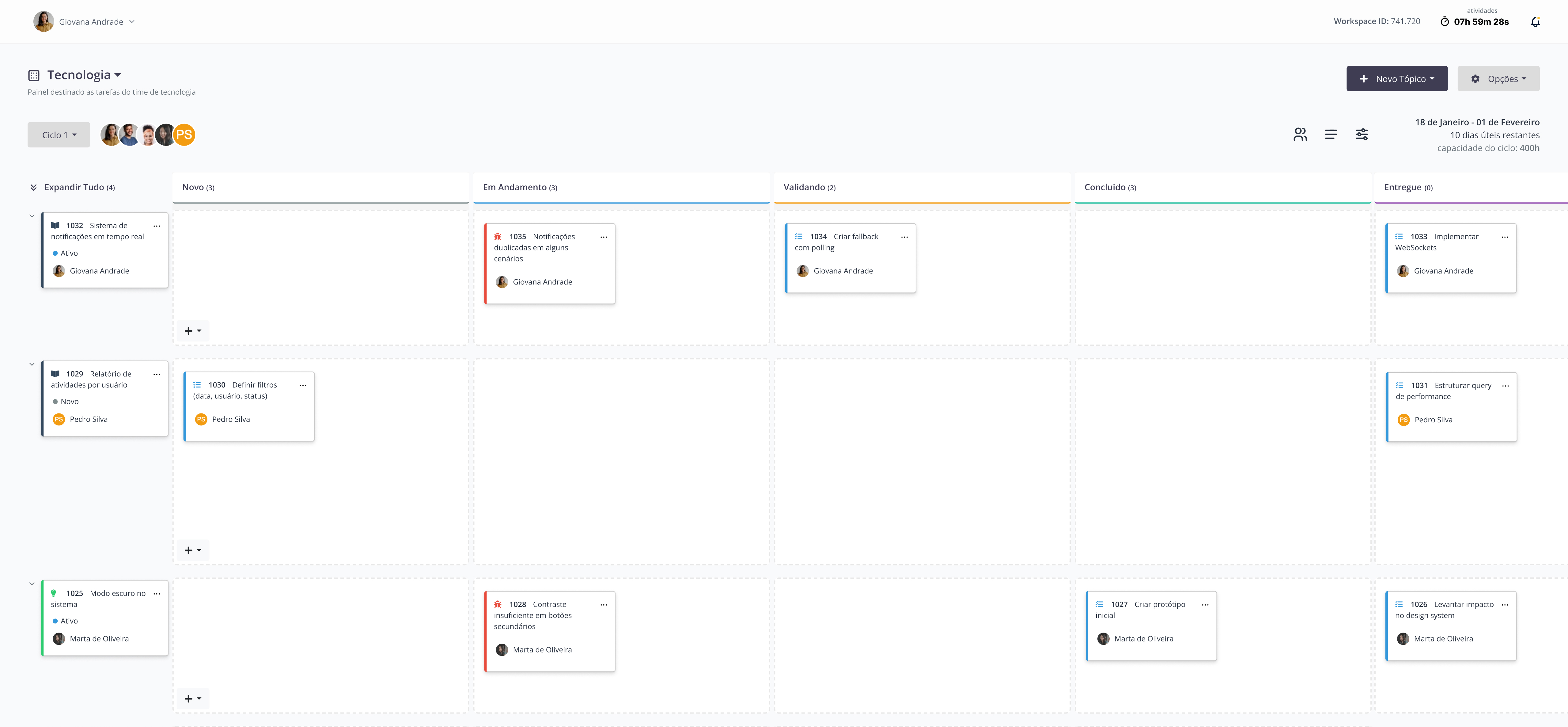Open the filter sliders icon
The image size is (1568, 727).
click(x=1362, y=135)
